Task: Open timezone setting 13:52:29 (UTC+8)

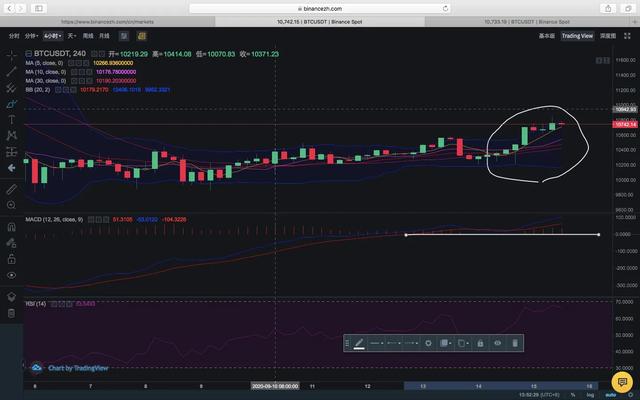Action: click(x=539, y=395)
